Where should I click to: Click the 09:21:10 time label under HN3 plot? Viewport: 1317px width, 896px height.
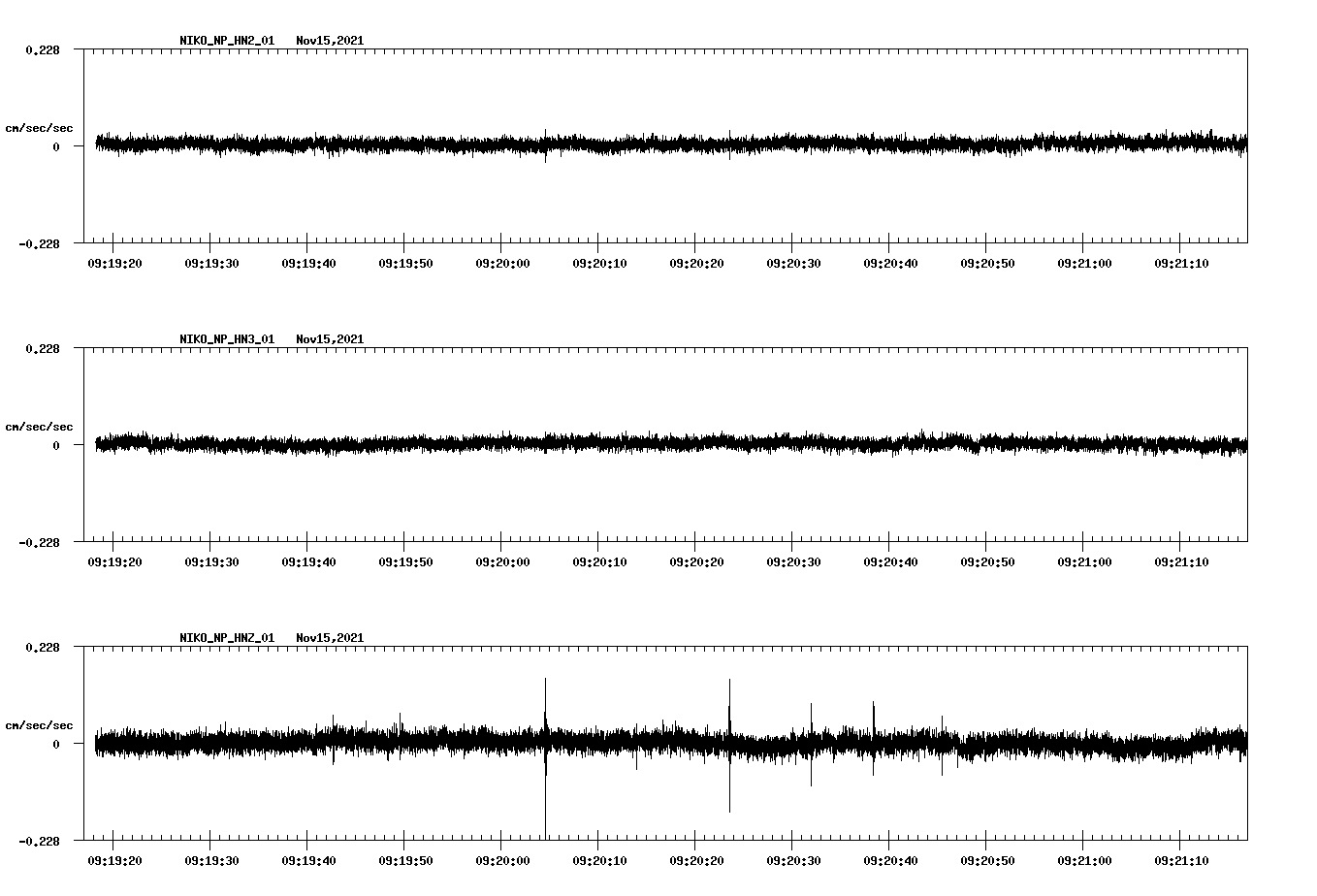tap(1181, 561)
